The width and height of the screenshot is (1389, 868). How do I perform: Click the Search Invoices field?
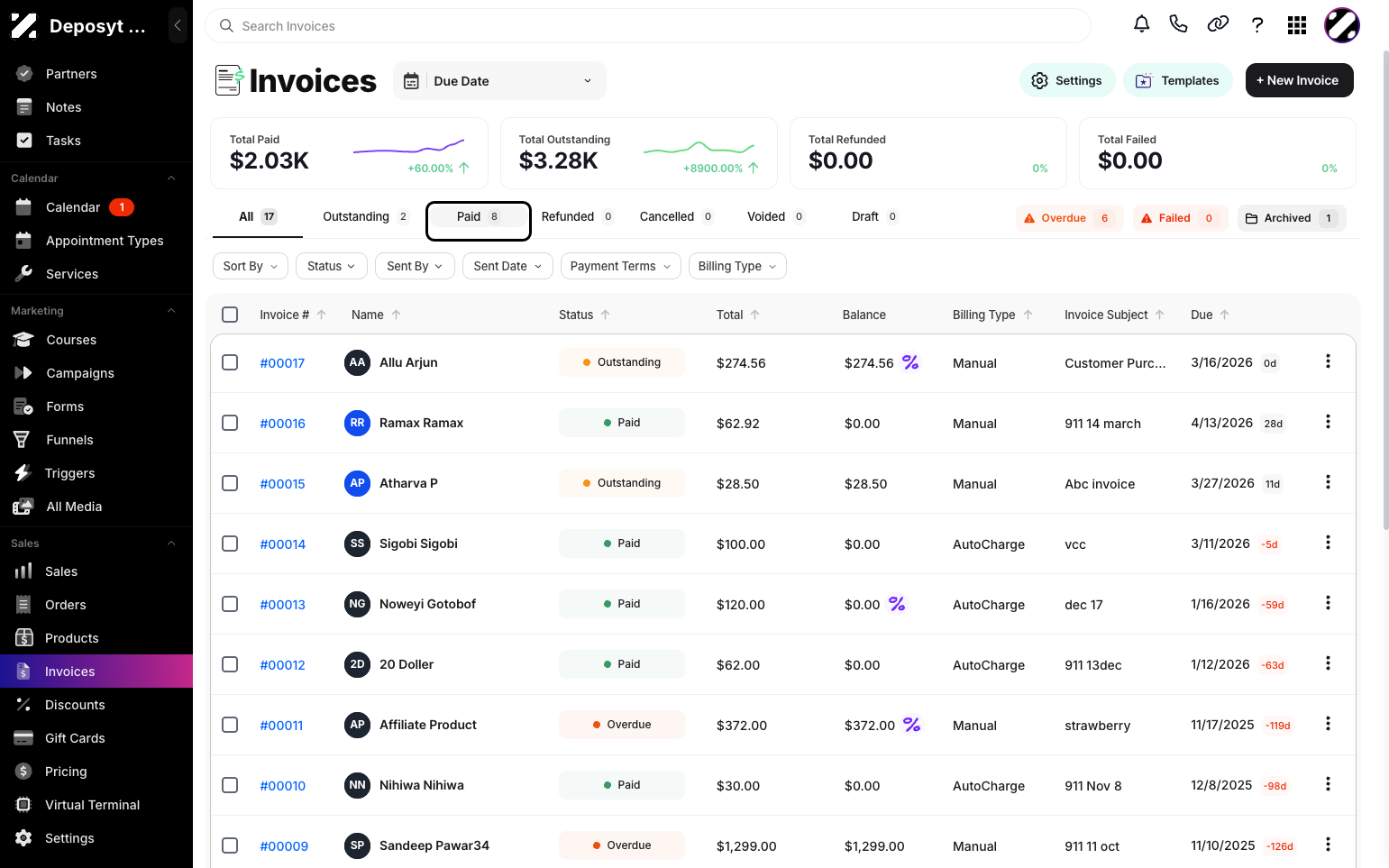pos(648,26)
